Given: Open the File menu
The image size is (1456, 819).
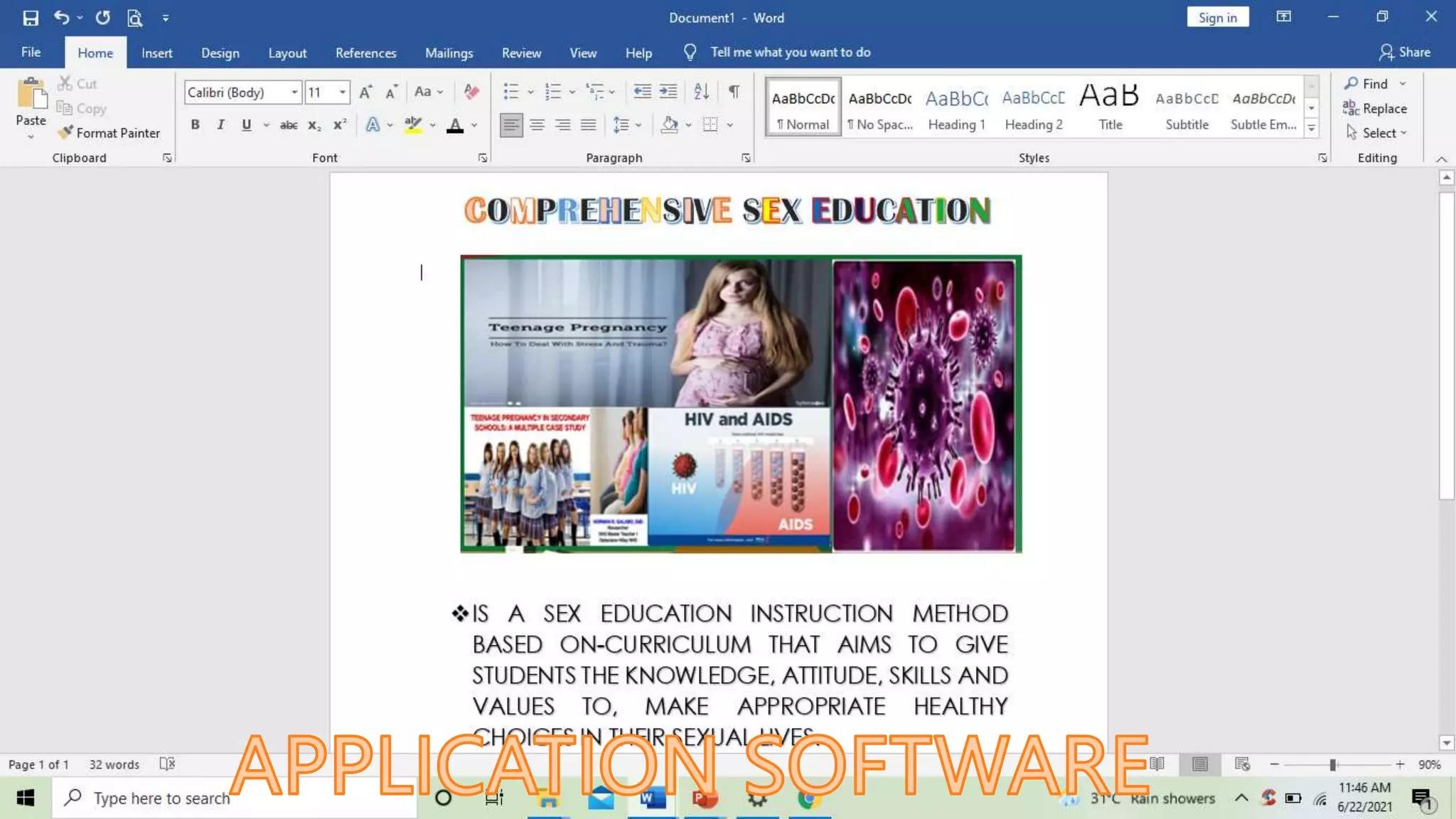Looking at the screenshot, I should [31, 52].
